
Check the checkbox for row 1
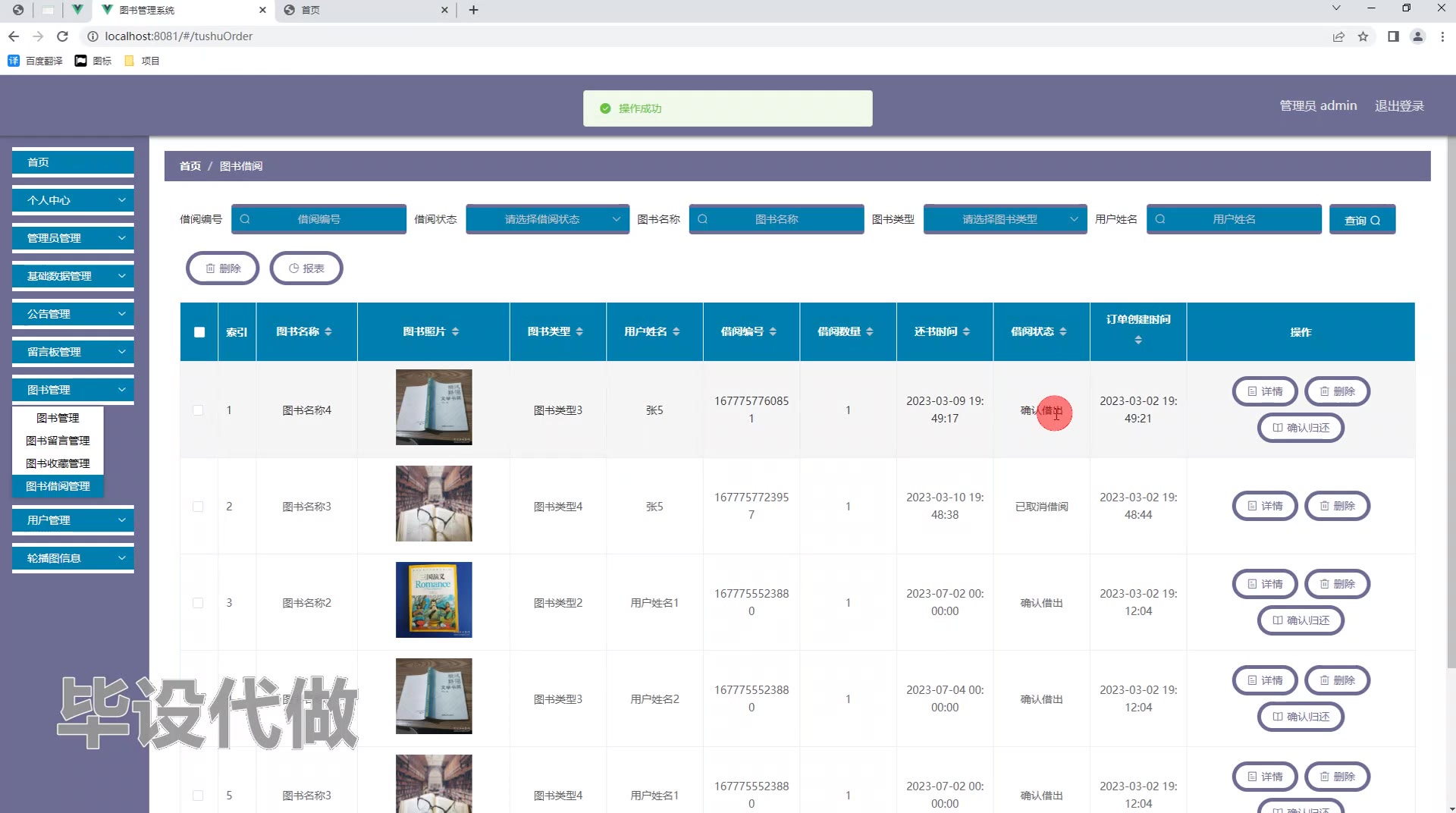198,410
